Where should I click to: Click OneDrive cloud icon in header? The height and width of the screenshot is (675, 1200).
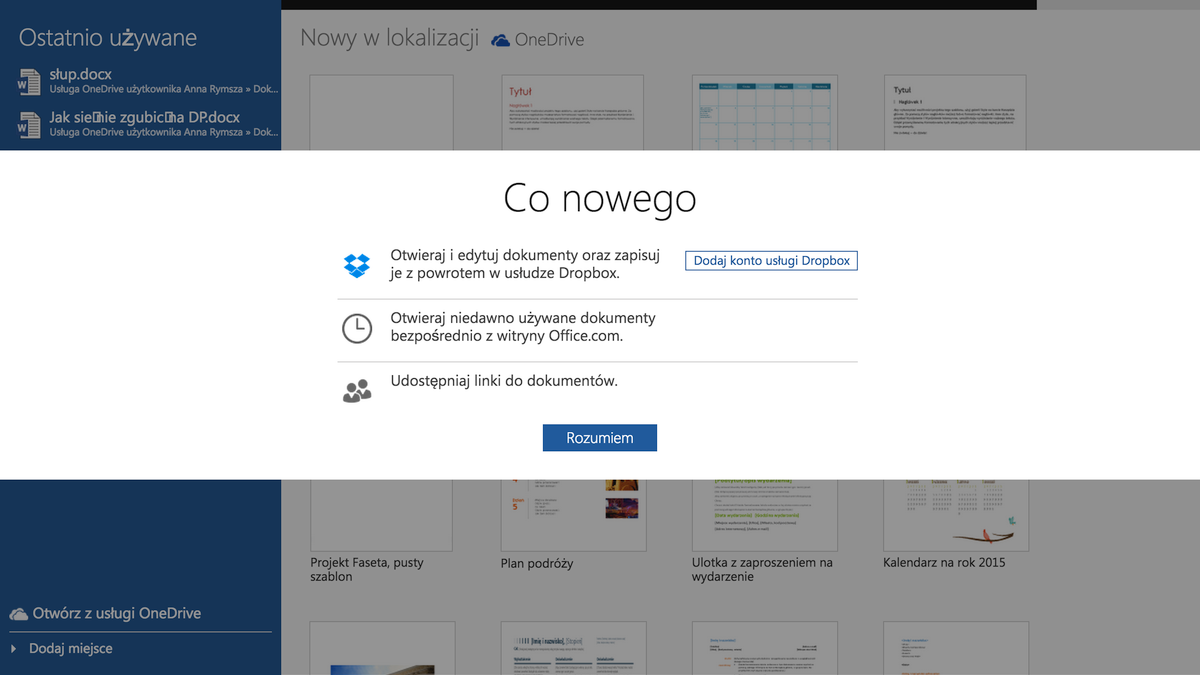tap(500, 40)
